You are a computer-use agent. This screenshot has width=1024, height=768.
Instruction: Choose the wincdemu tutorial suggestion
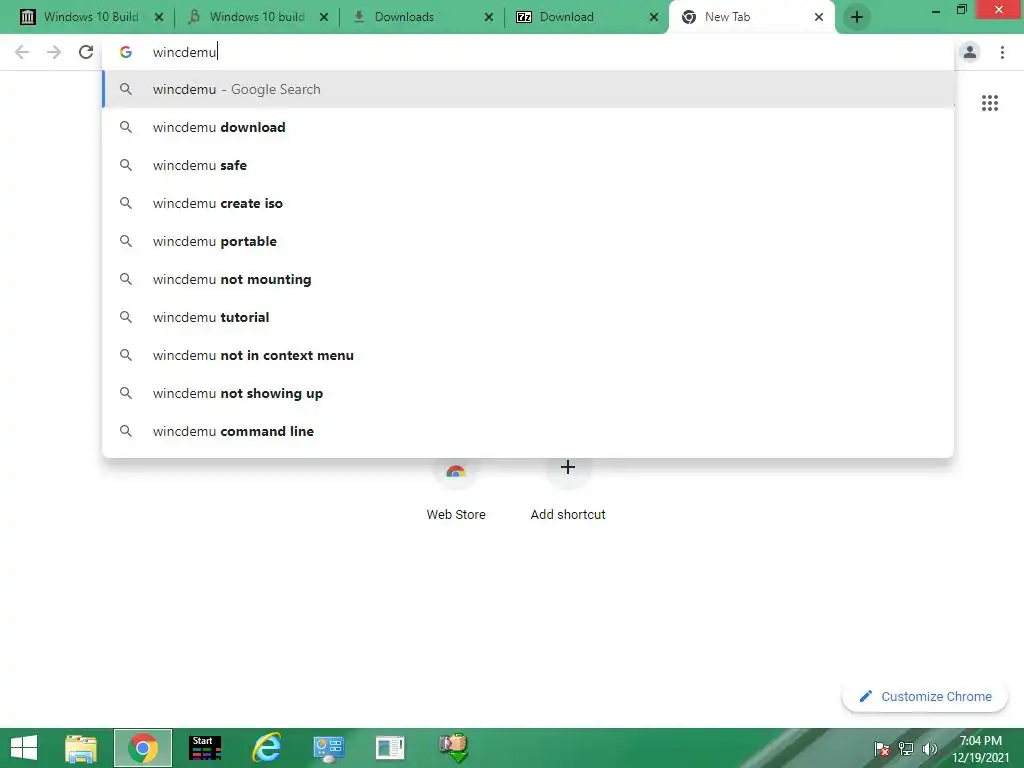528,317
